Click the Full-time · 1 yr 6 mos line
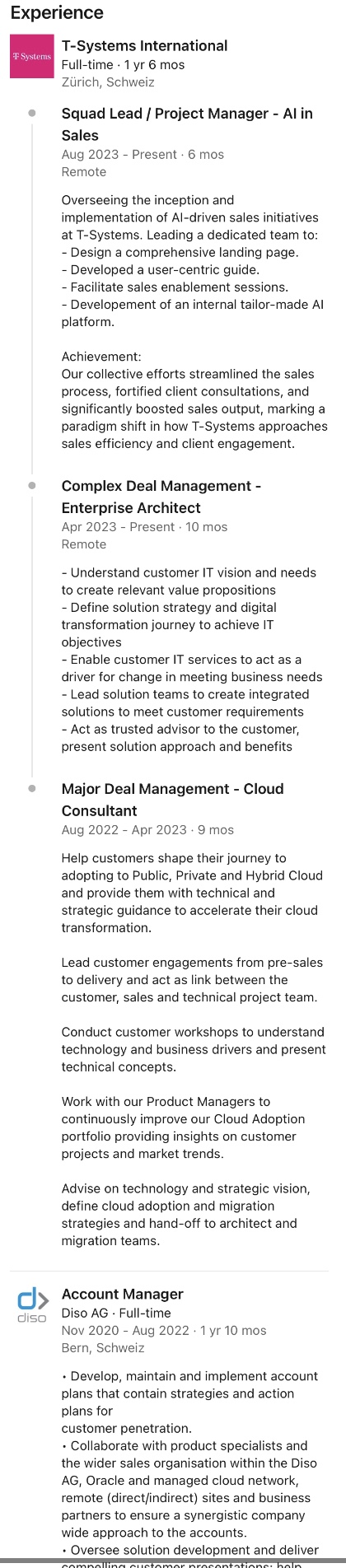This screenshot has width=346, height=1568. point(123,64)
